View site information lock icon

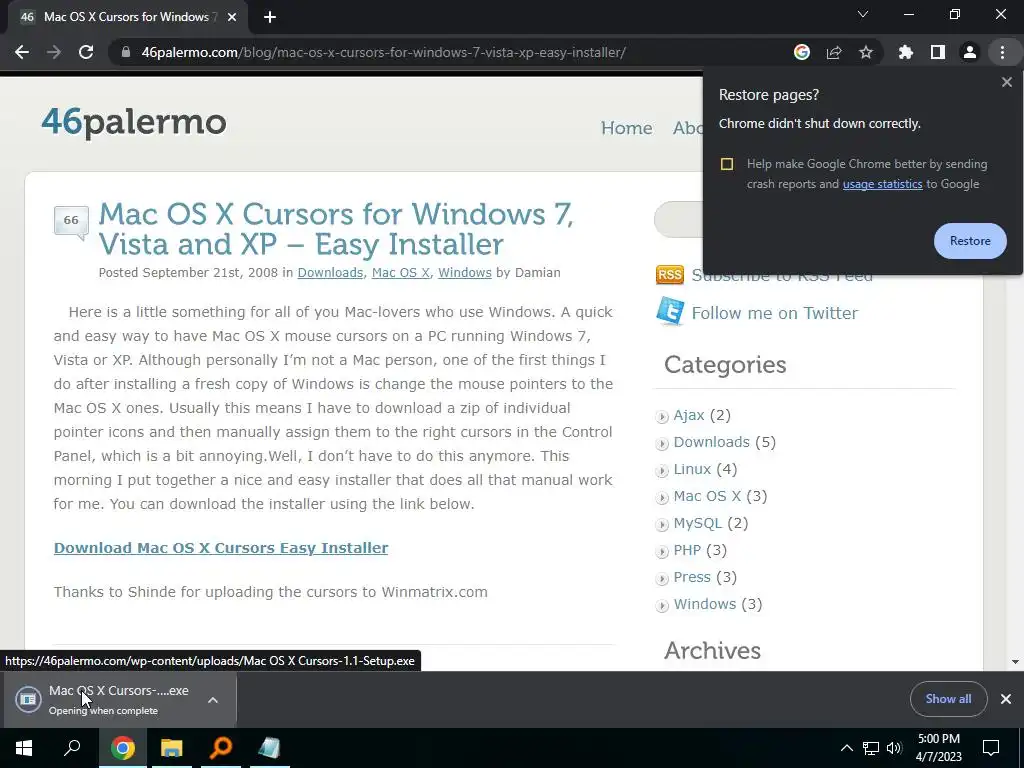125,52
